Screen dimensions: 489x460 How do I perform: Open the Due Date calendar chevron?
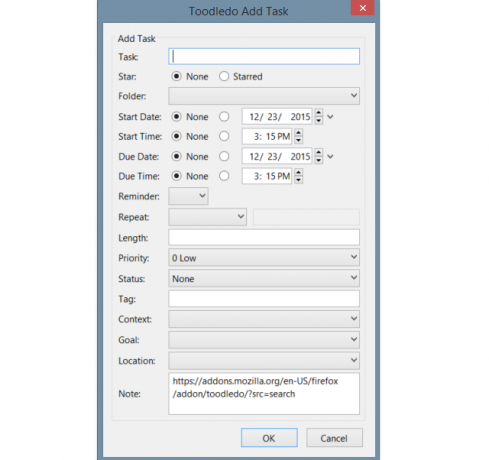click(x=330, y=156)
